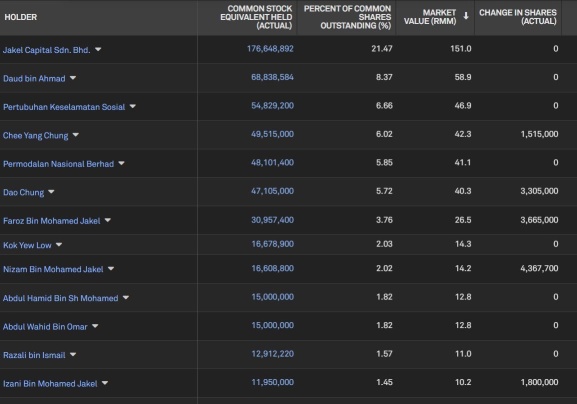
Task: Expand dropdown arrow beside Nizam Bin Mohamed Jakel
Action: (x=111, y=269)
